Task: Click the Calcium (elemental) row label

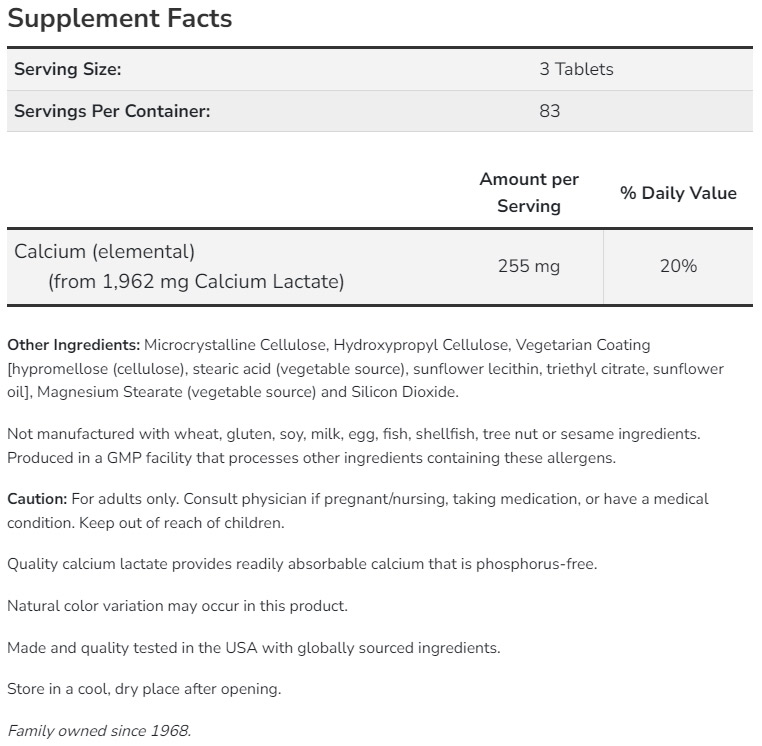Action: 104,251
